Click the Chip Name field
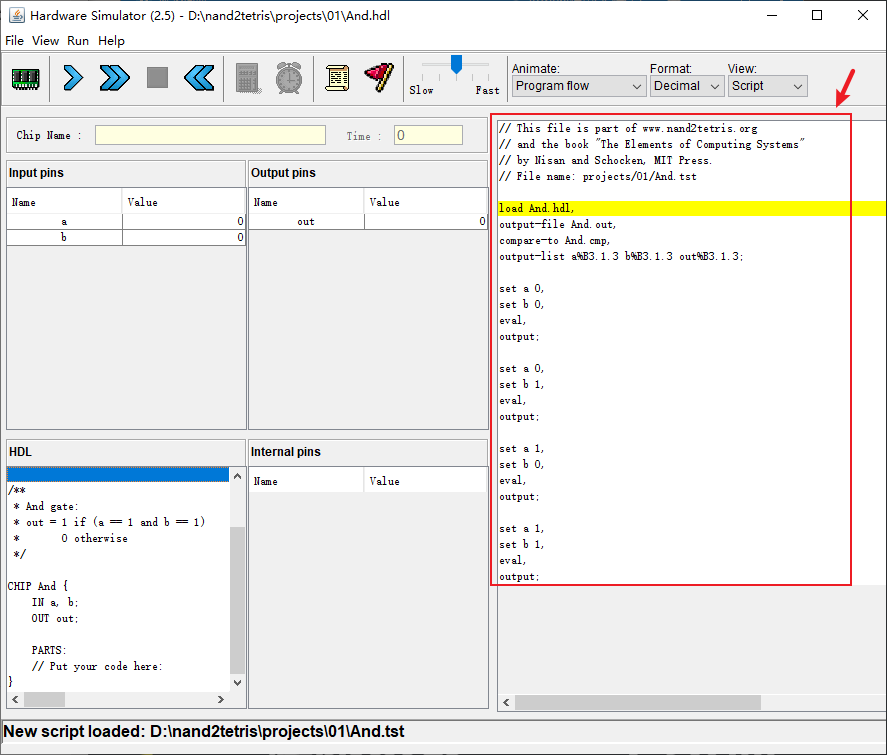Viewport: 887px width, 755px height. 210,135
